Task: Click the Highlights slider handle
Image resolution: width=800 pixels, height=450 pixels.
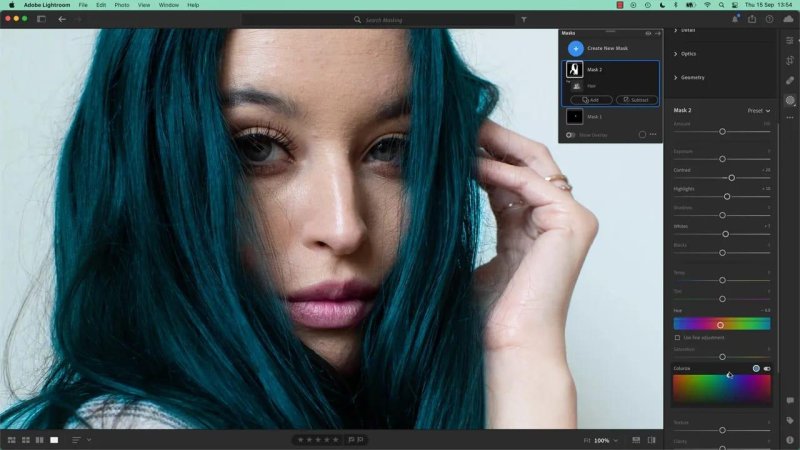Action: coord(727,196)
